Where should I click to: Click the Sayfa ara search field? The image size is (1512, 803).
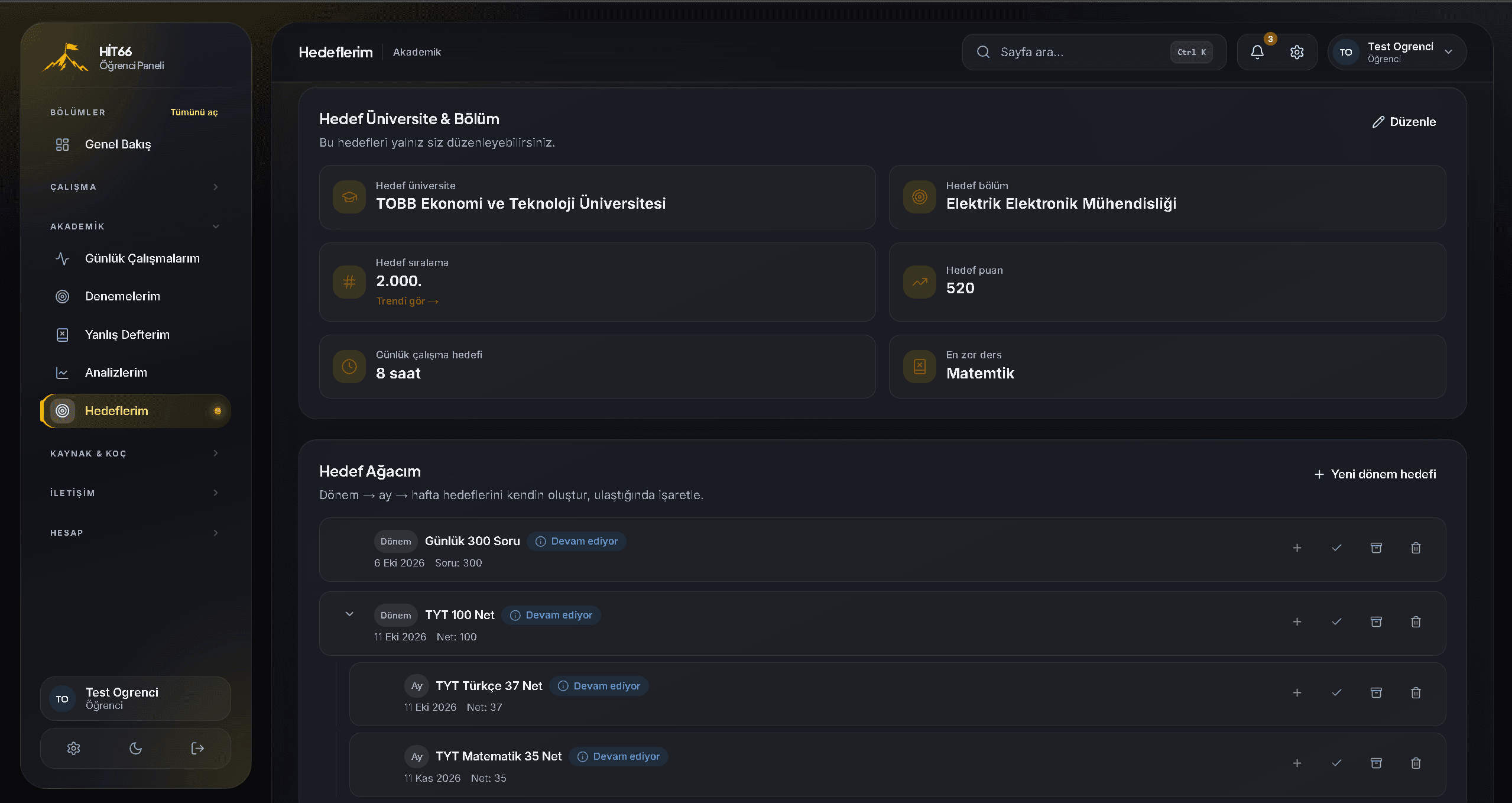click(x=1094, y=52)
